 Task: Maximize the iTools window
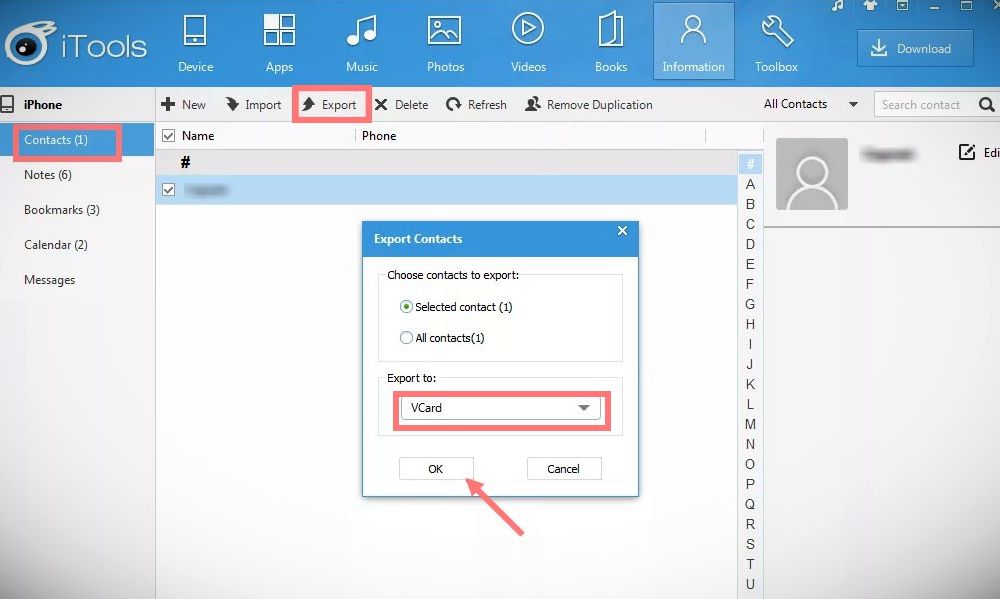[966, 6]
